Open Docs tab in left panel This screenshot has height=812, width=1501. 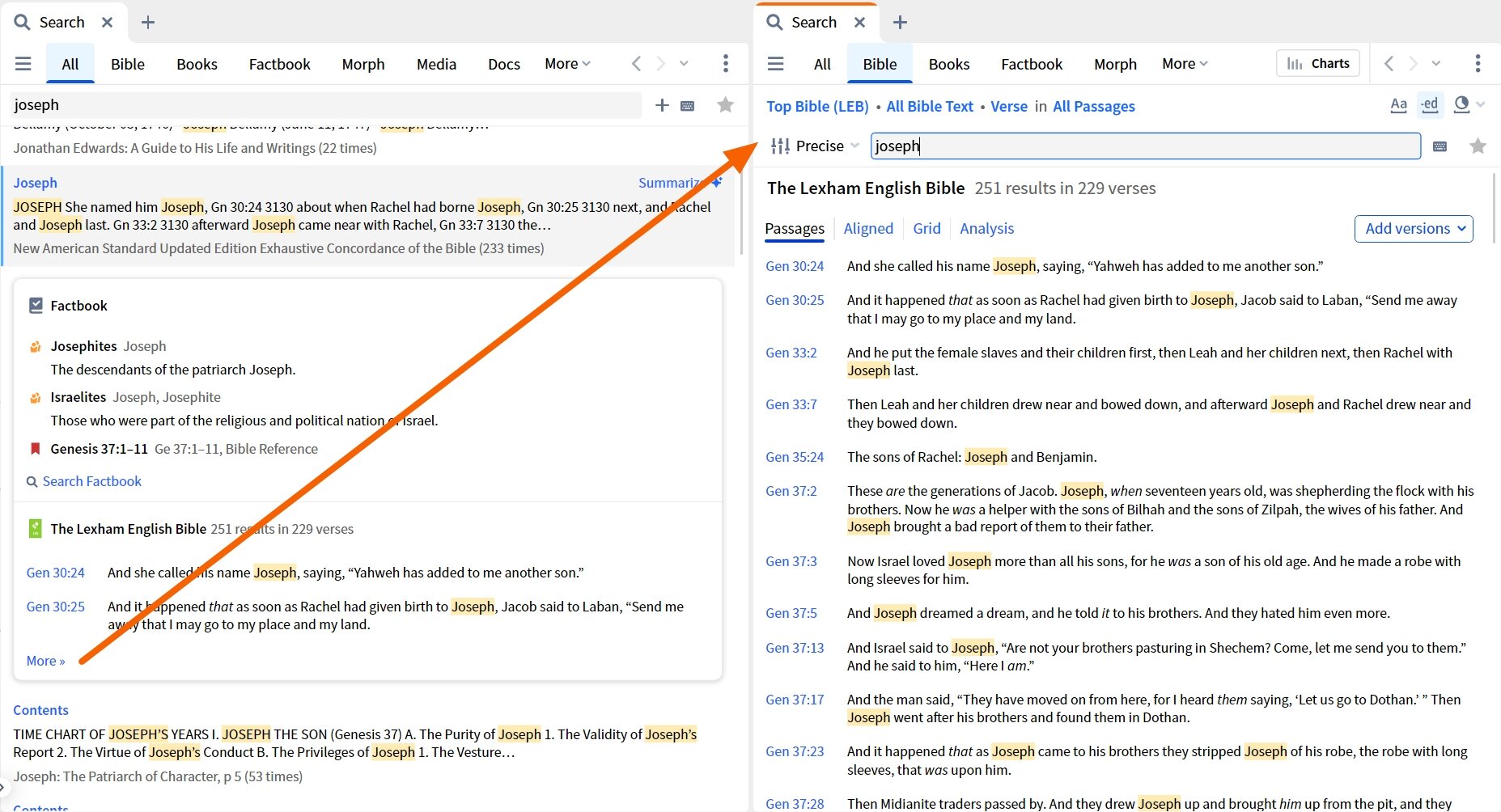click(x=504, y=64)
